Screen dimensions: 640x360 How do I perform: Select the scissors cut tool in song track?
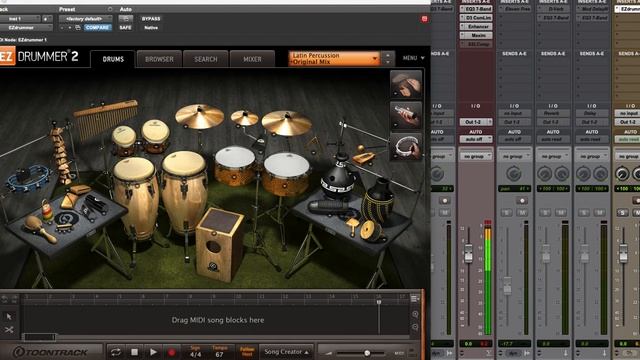click(9, 329)
